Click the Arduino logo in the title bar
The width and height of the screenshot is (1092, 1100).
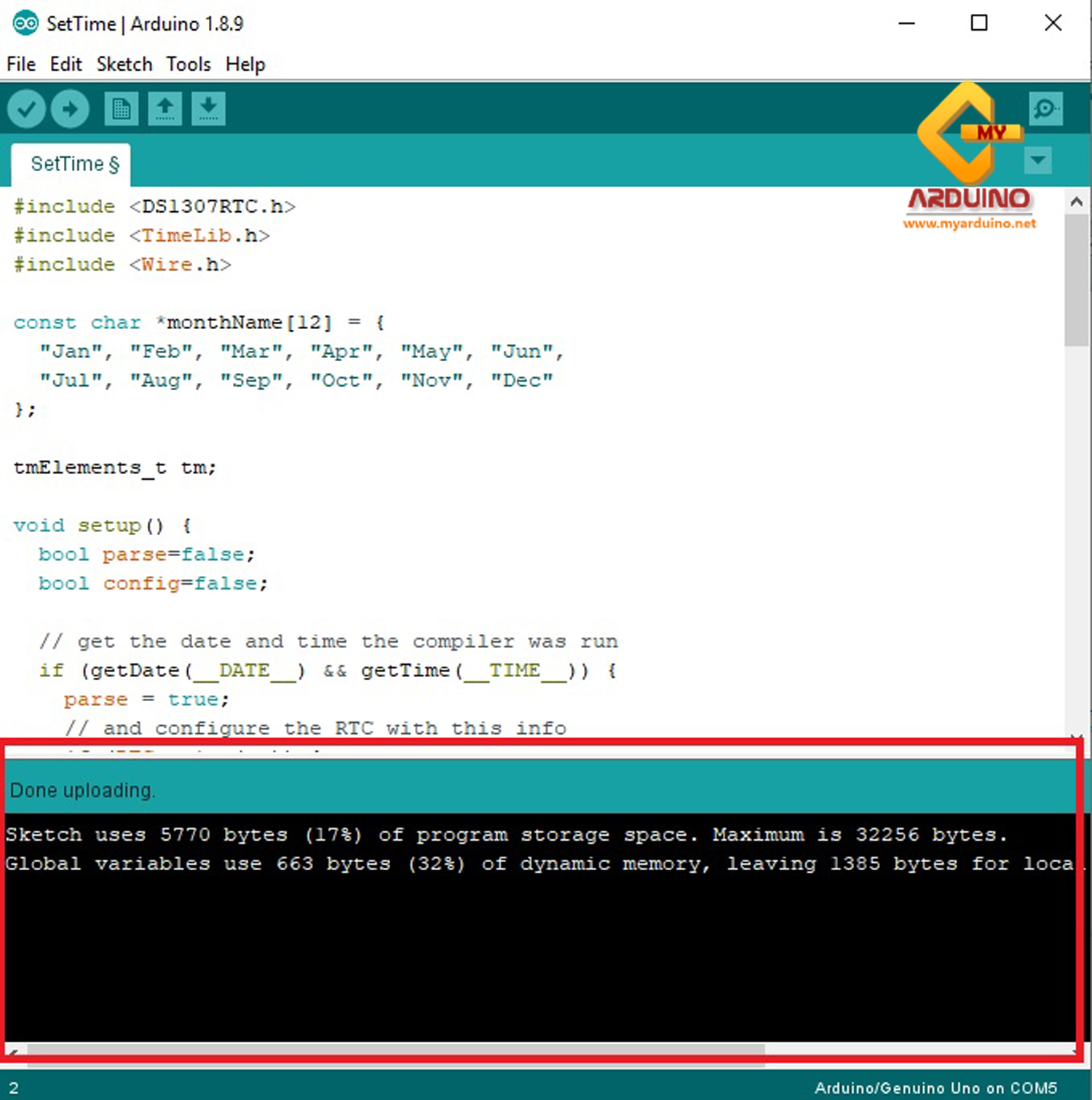click(x=25, y=23)
